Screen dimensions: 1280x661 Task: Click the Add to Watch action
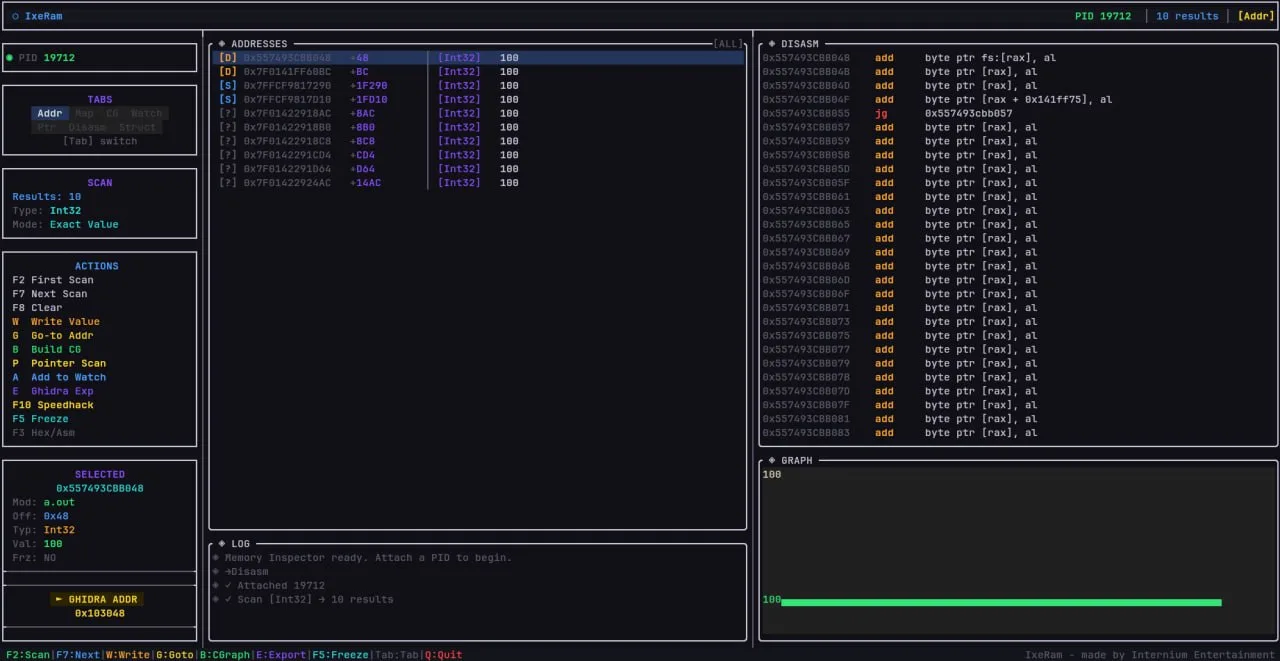(x=59, y=377)
